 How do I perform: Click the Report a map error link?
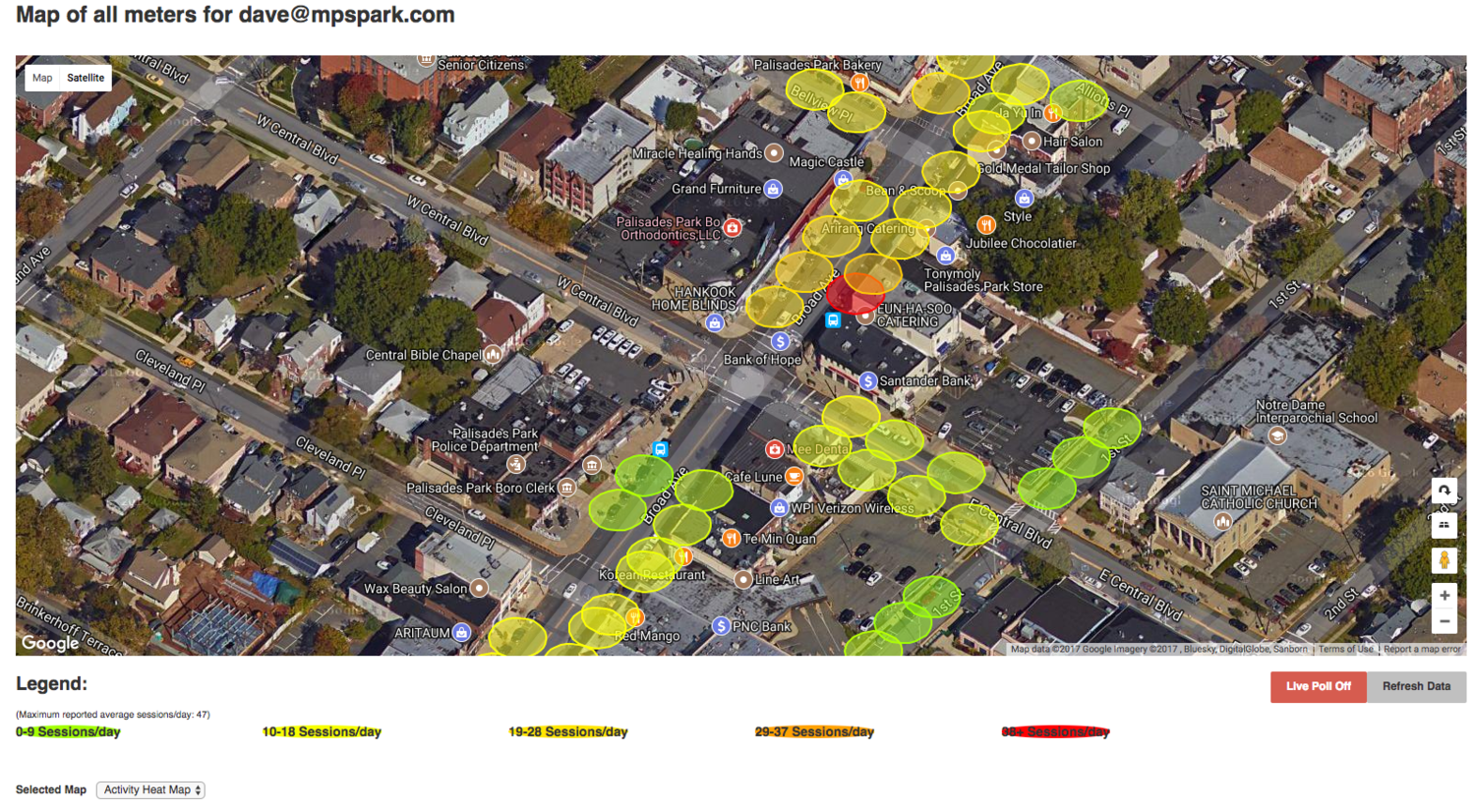(1422, 649)
